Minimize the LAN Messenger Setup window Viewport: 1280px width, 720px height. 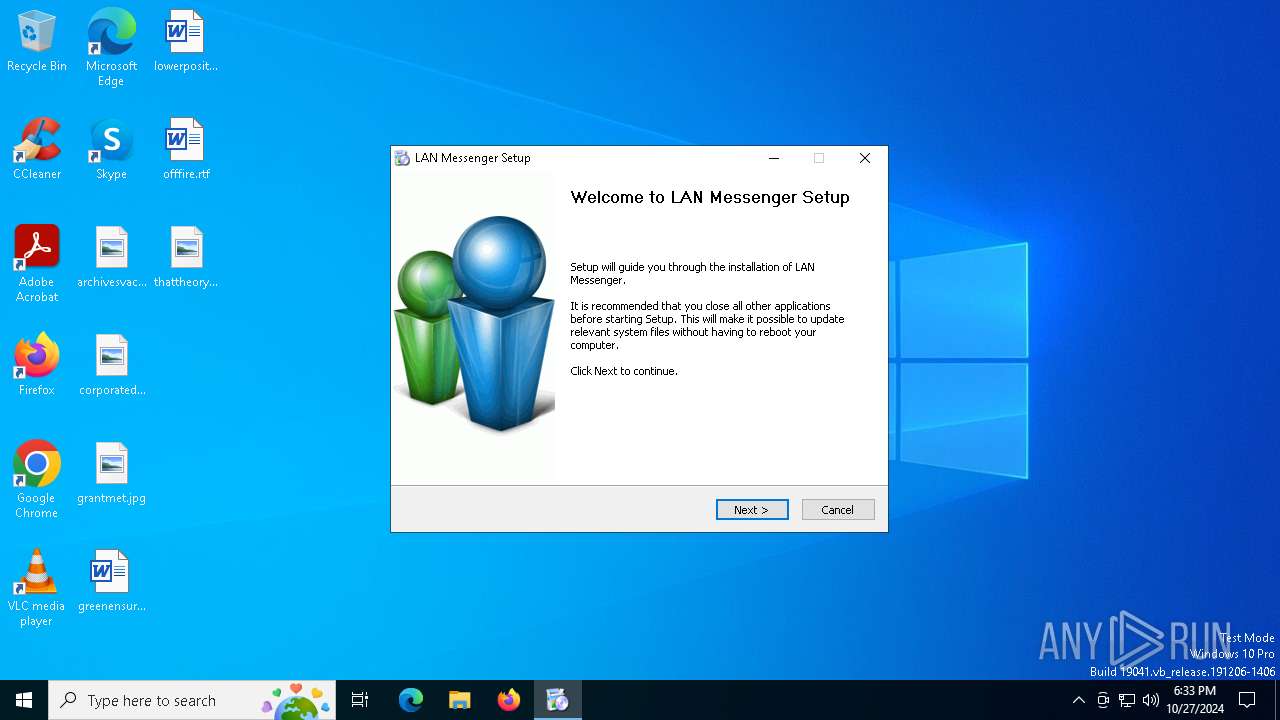coord(774,158)
